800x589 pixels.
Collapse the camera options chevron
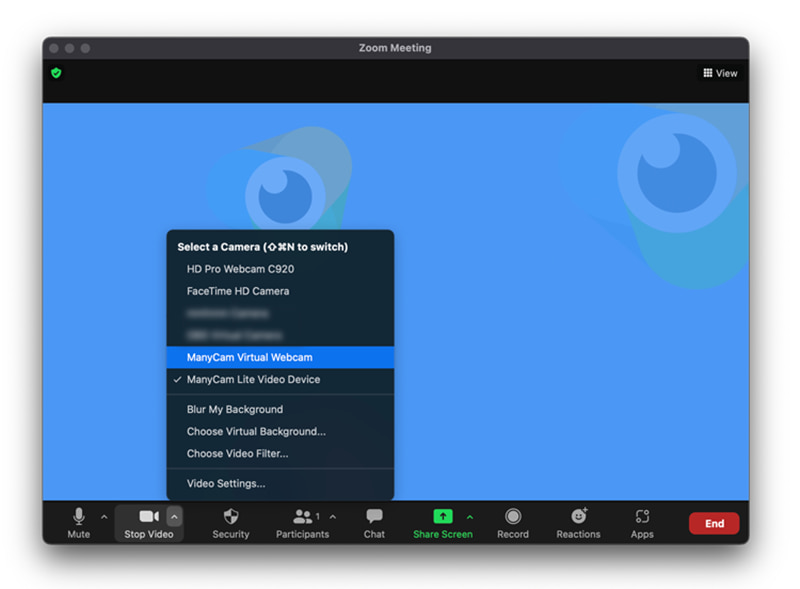point(174,517)
